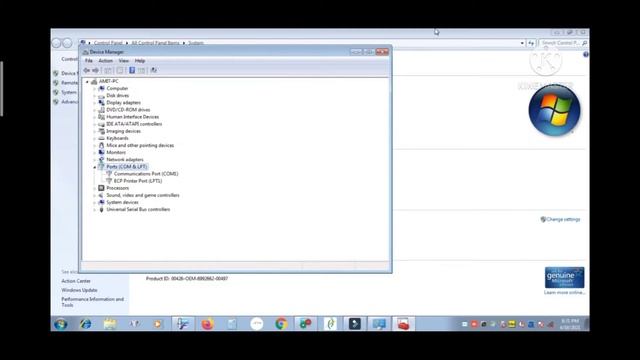Viewport: 640px width, 360px height.
Task: Select the Keyboards label in tree
Action: (118, 138)
